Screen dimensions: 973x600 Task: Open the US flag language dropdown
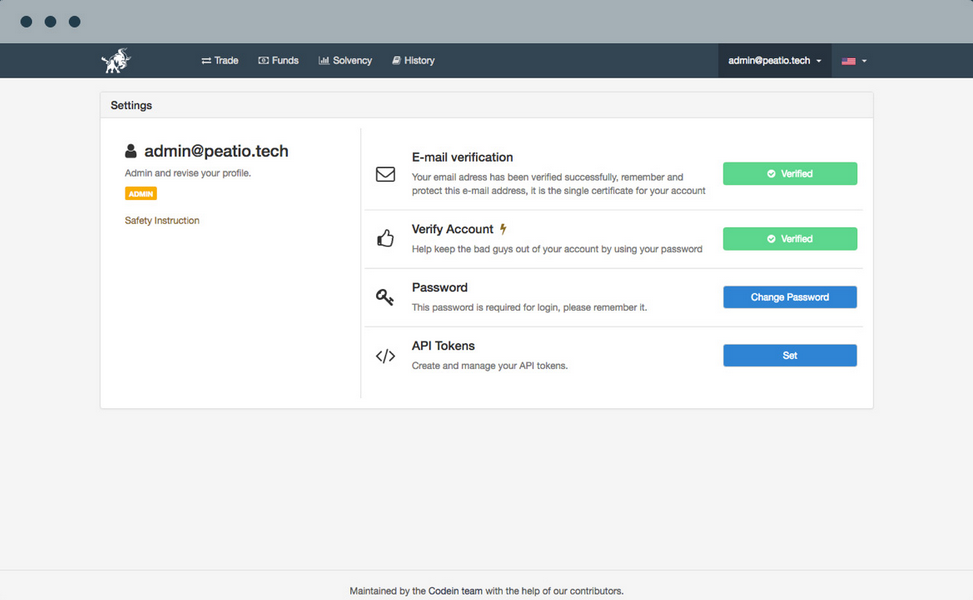pyautogui.click(x=854, y=61)
